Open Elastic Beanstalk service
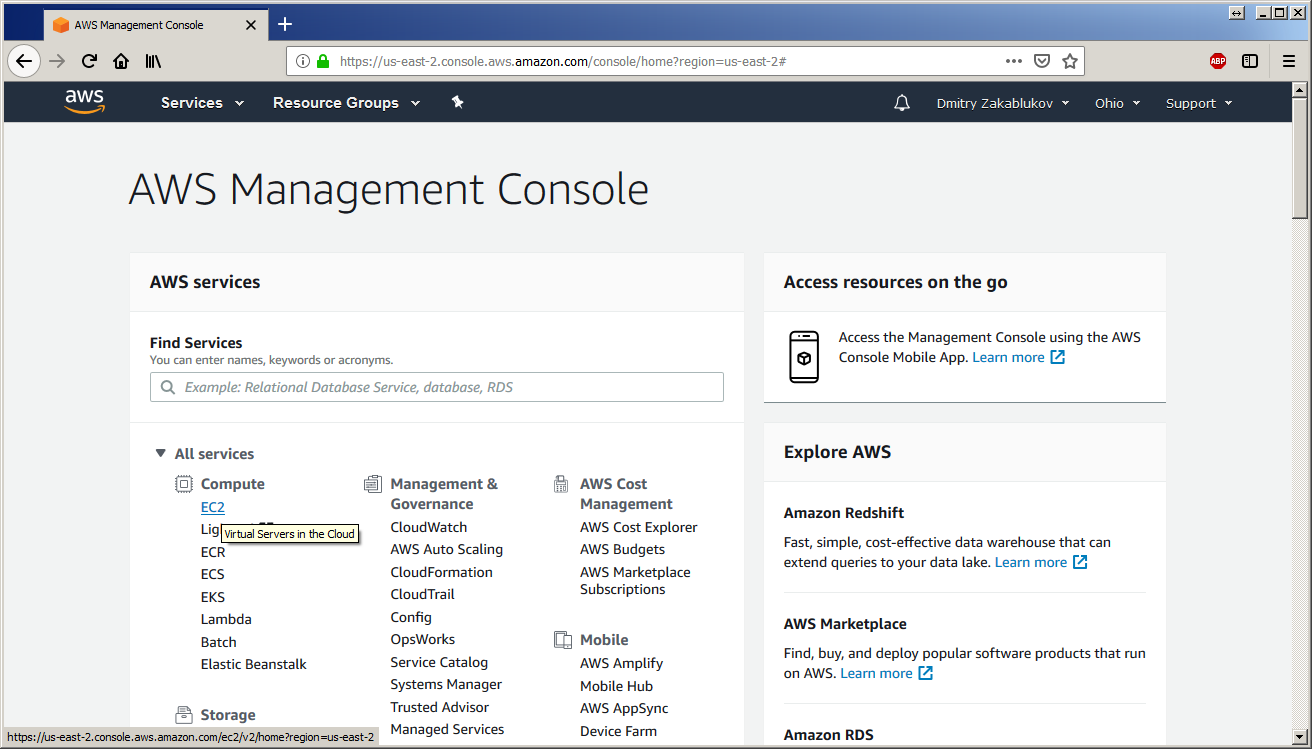 (254, 664)
